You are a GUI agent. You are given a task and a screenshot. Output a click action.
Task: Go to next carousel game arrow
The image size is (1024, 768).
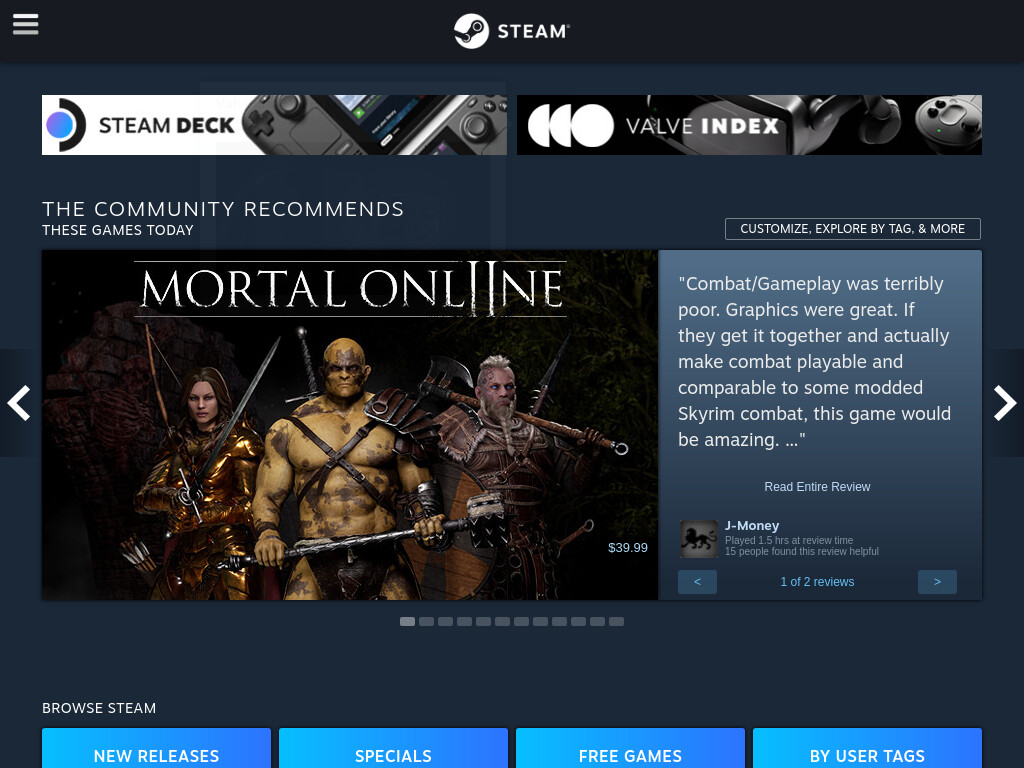tap(1005, 403)
